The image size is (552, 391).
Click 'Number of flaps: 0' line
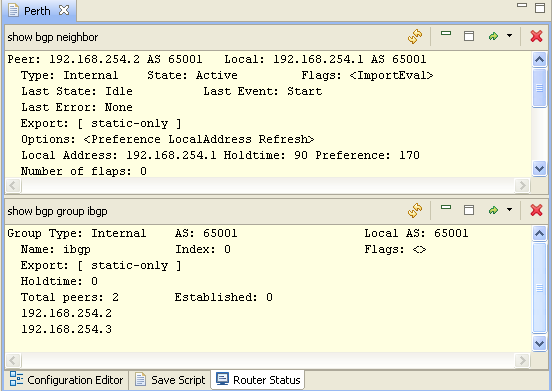(x=84, y=171)
